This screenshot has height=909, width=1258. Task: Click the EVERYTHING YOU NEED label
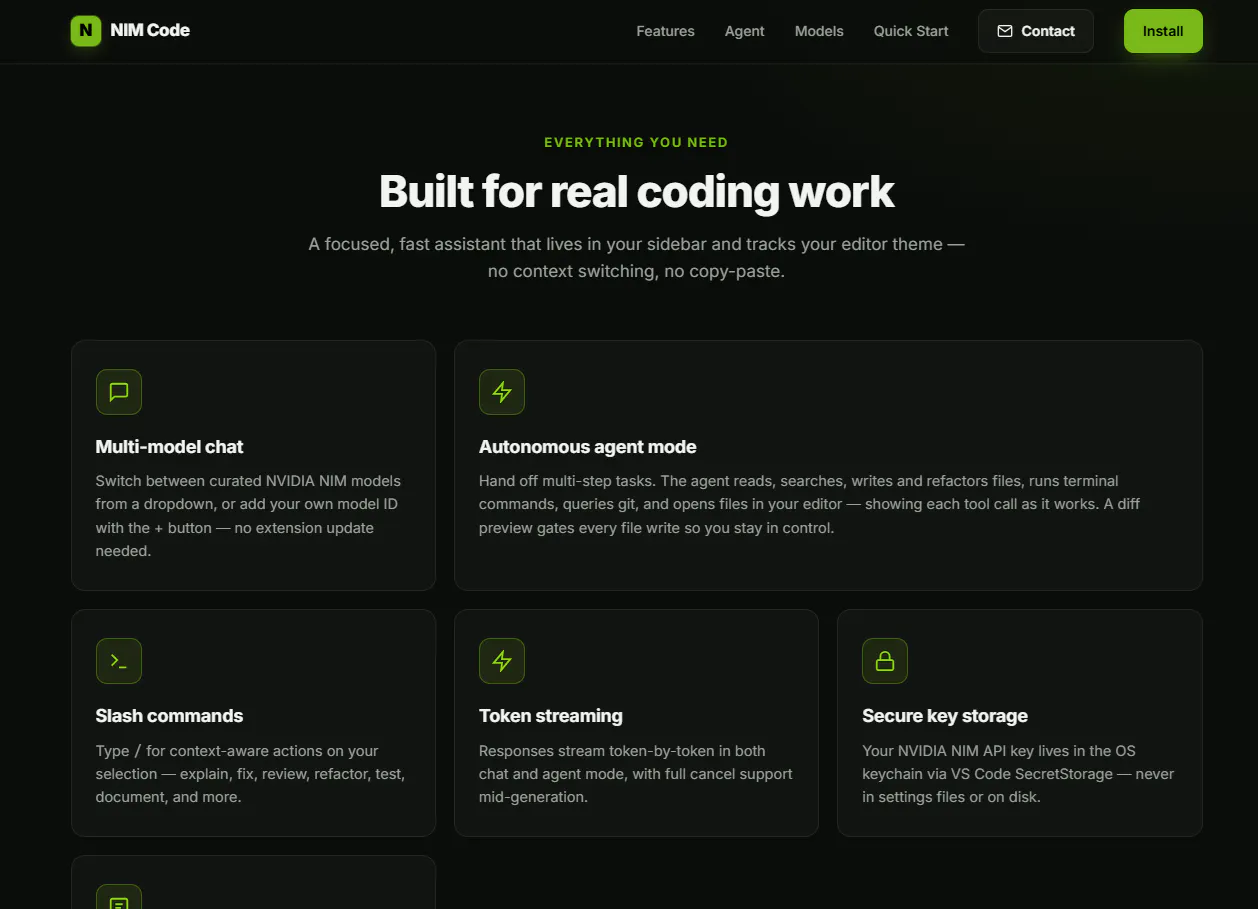[636, 142]
